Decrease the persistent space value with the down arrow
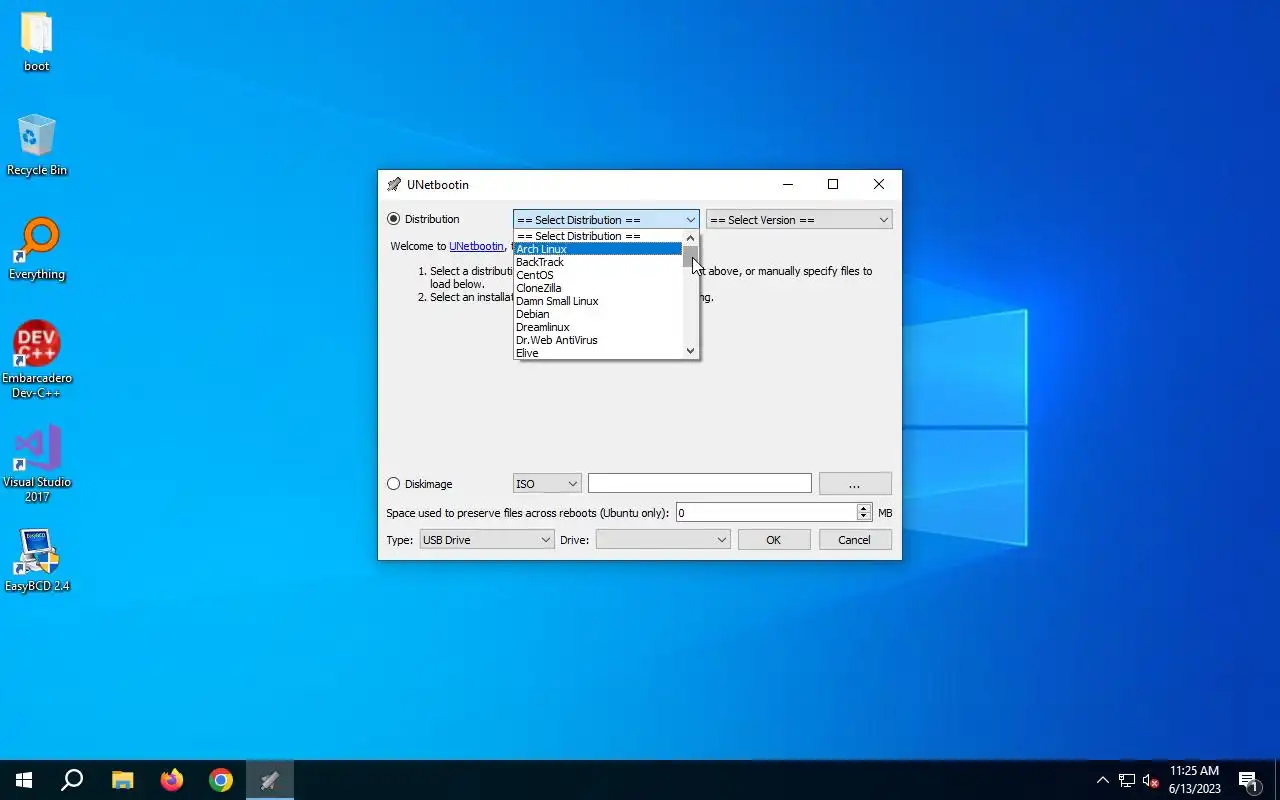1280x800 pixels. (x=864, y=517)
